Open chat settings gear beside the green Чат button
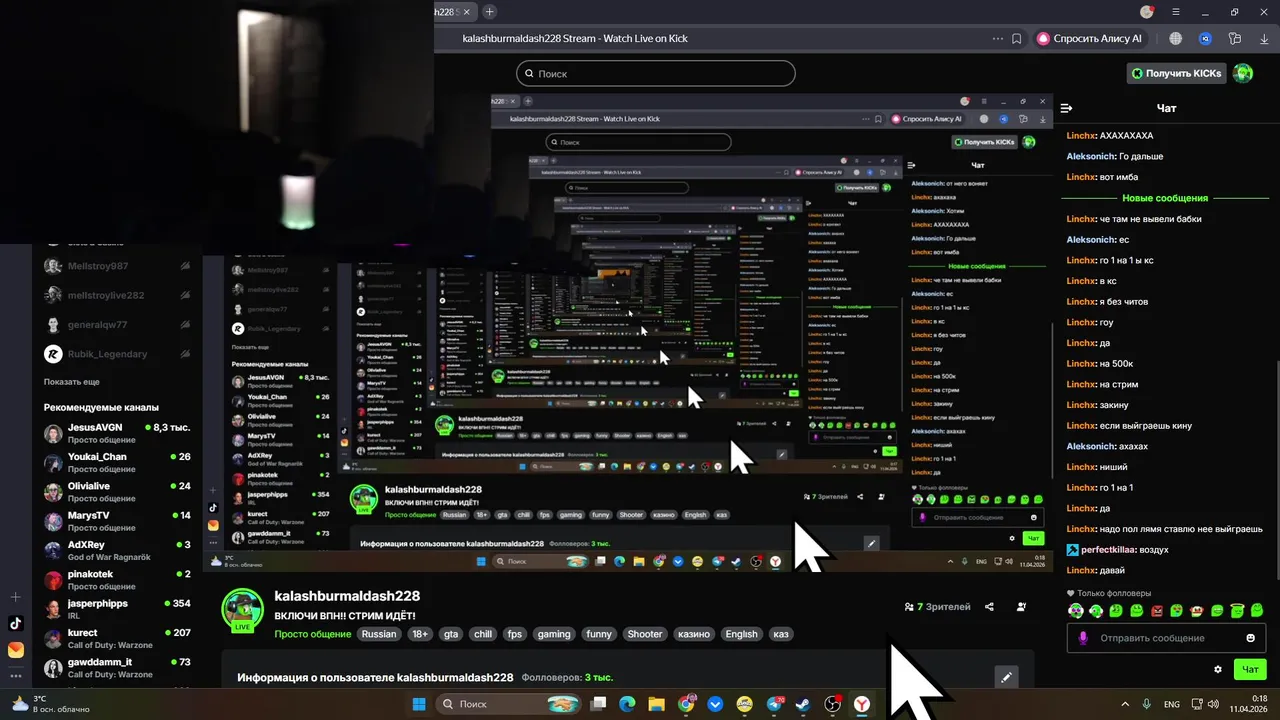Viewport: 1280px width, 720px height. (x=1218, y=669)
